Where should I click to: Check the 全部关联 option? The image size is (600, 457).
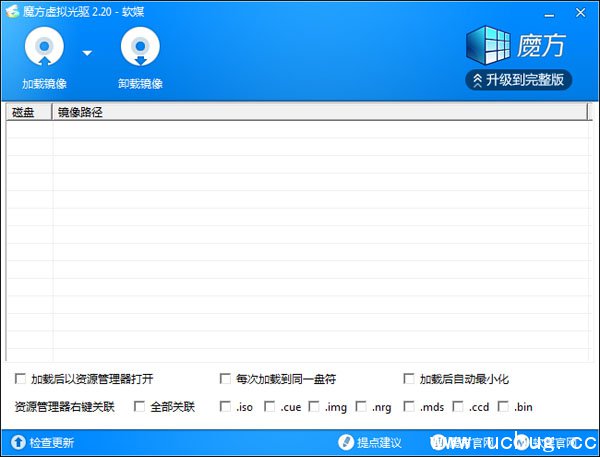pos(139,407)
